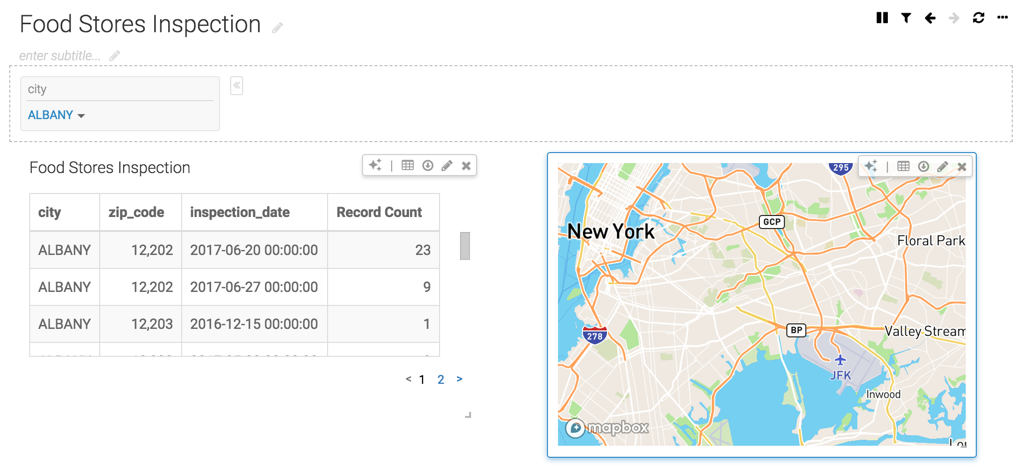
Task: Remove the table visual from dashboard
Action: coord(466,166)
